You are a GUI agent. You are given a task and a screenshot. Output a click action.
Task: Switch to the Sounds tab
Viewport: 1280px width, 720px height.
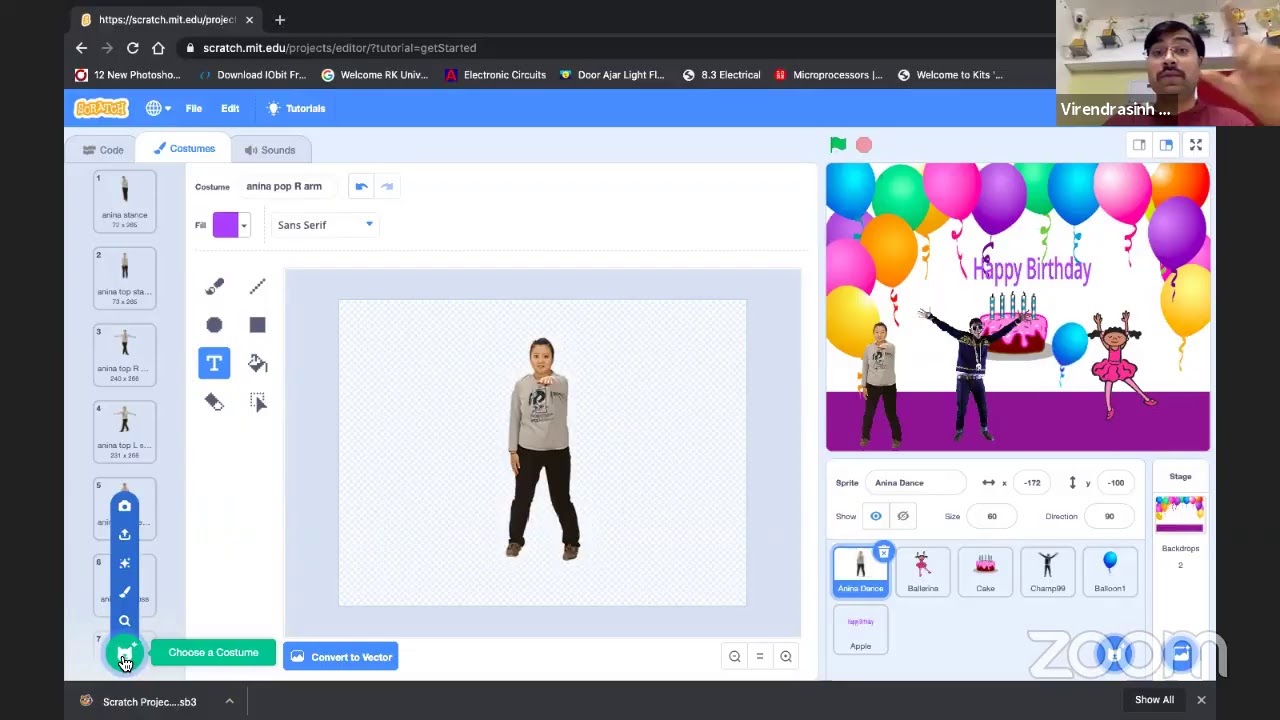point(270,150)
